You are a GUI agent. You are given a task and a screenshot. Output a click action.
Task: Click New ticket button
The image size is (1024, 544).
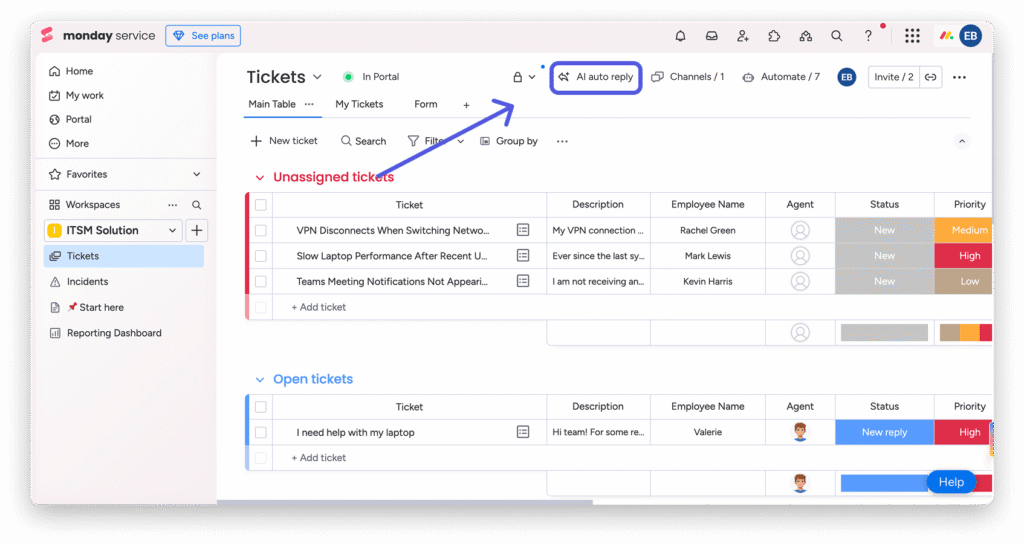click(284, 141)
